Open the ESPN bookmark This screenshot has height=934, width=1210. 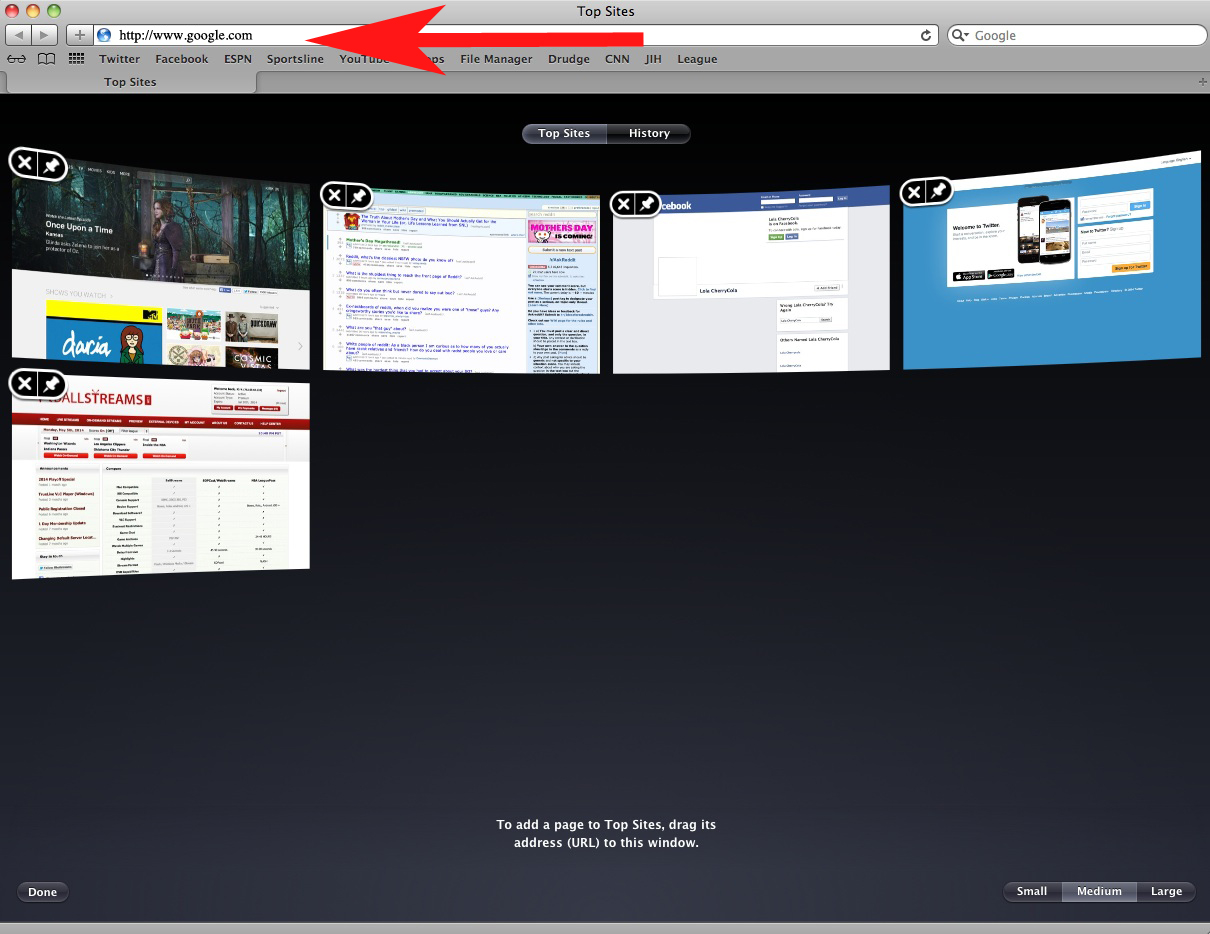(238, 59)
